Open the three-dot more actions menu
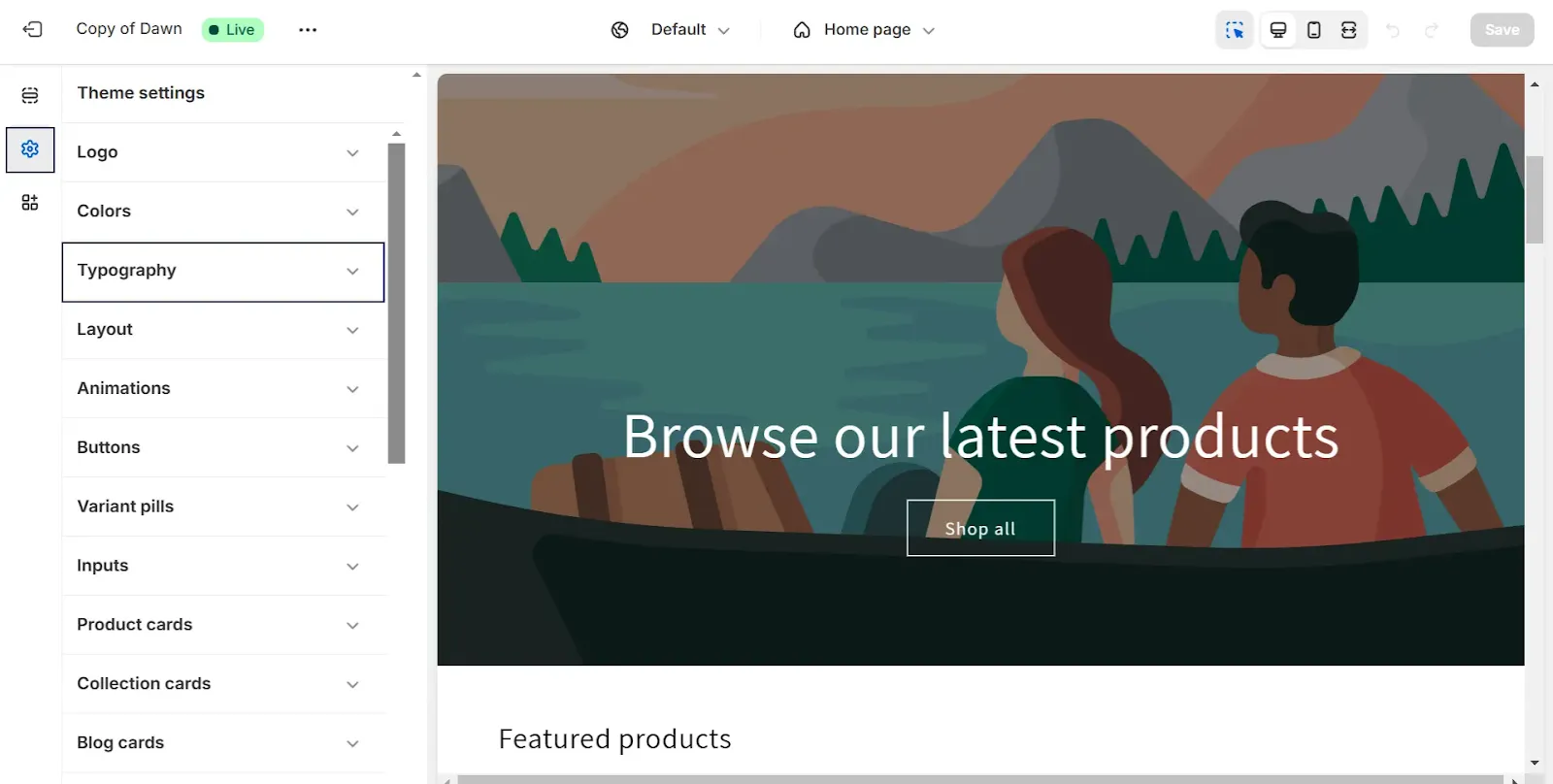The image size is (1553, 784). (x=308, y=29)
